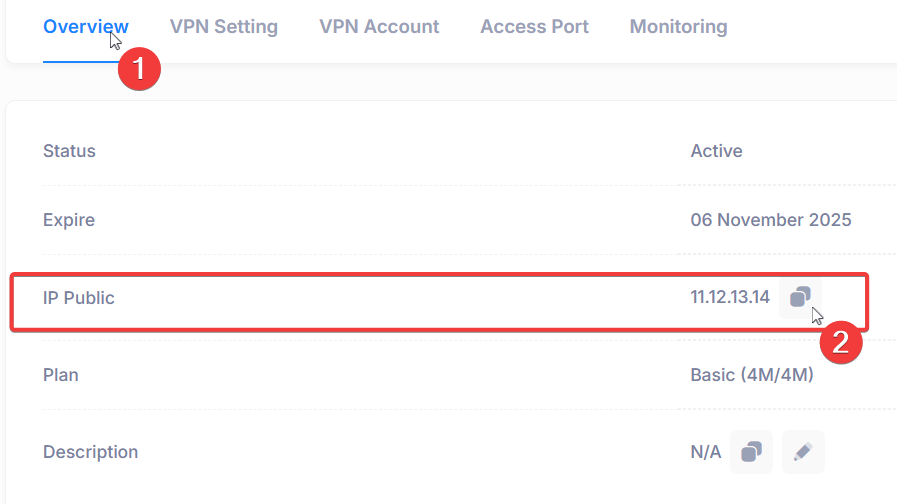Switch to the Overview tab

coord(86,26)
